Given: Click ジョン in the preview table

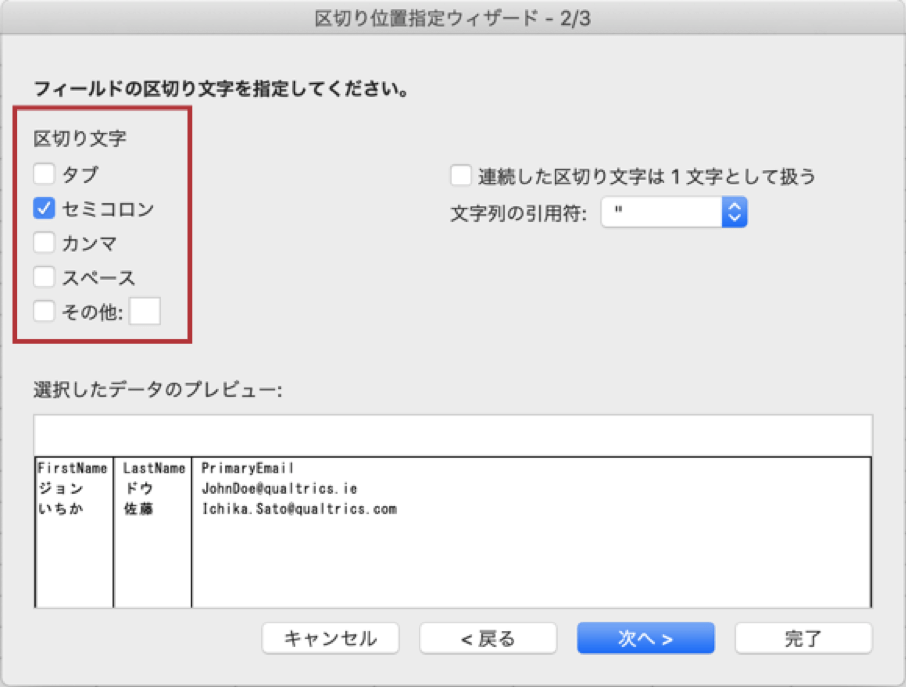Looking at the screenshot, I should (x=61, y=489).
